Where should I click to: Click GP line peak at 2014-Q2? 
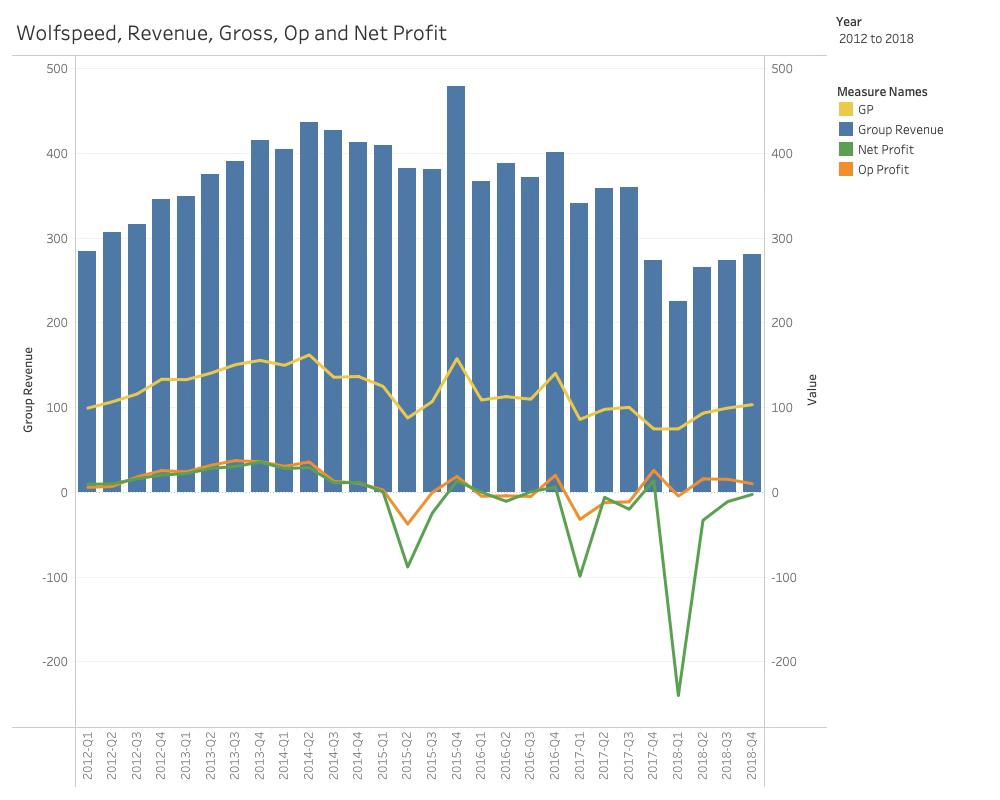(309, 355)
